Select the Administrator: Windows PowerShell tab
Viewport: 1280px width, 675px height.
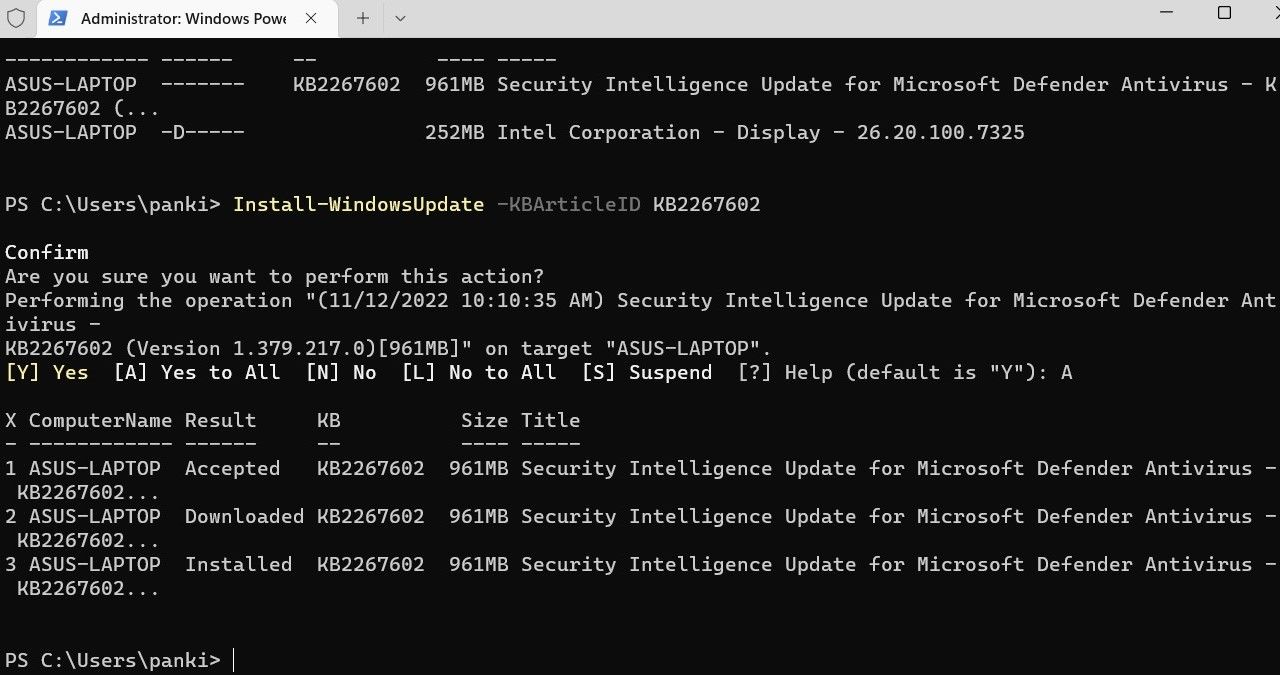point(180,18)
